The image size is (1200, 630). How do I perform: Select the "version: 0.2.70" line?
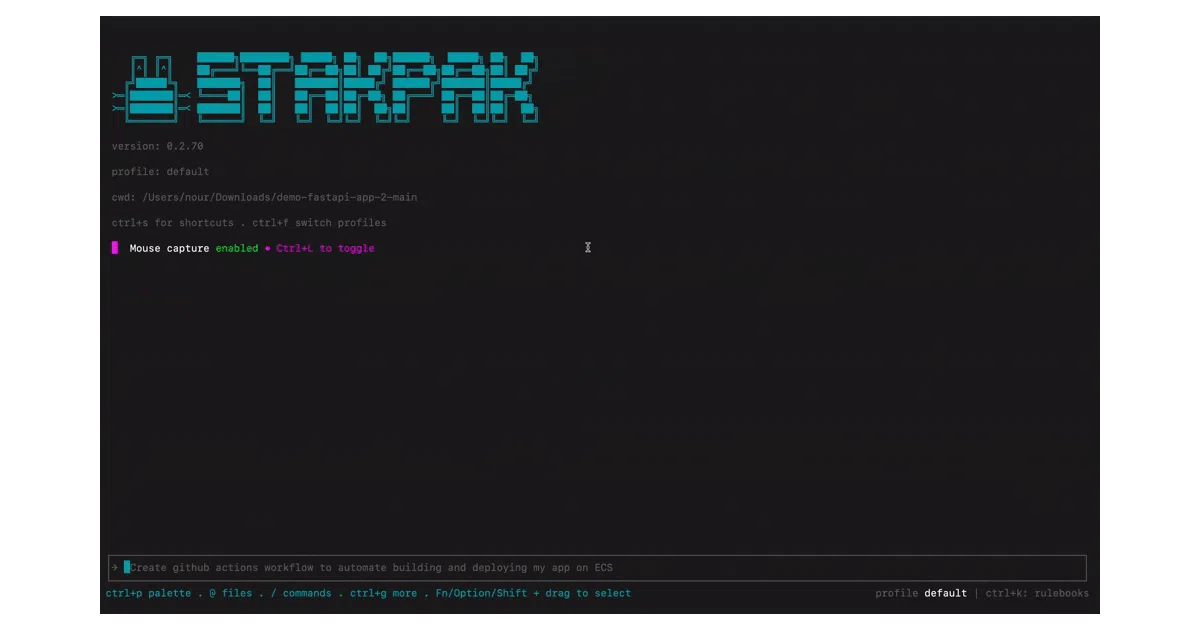158,146
